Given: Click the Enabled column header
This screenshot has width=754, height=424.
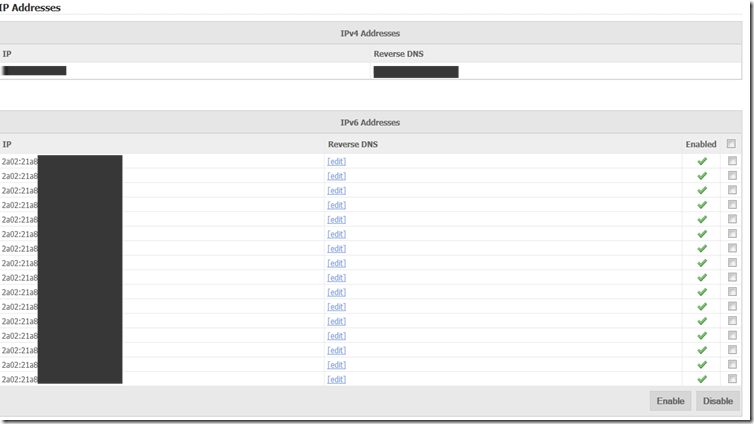Looking at the screenshot, I should pos(701,144).
